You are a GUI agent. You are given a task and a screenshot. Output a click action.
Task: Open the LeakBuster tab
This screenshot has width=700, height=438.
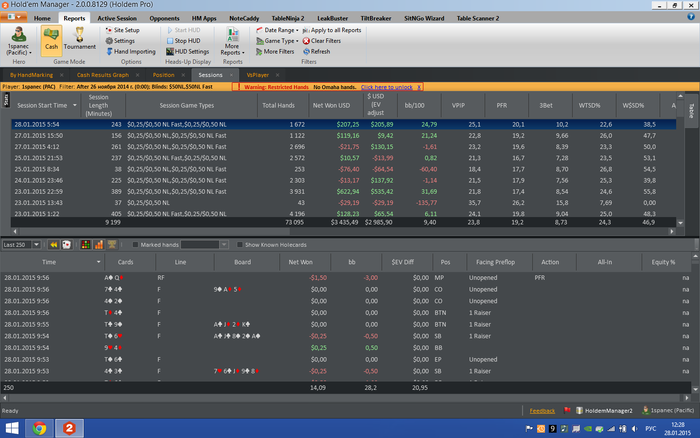332,18
